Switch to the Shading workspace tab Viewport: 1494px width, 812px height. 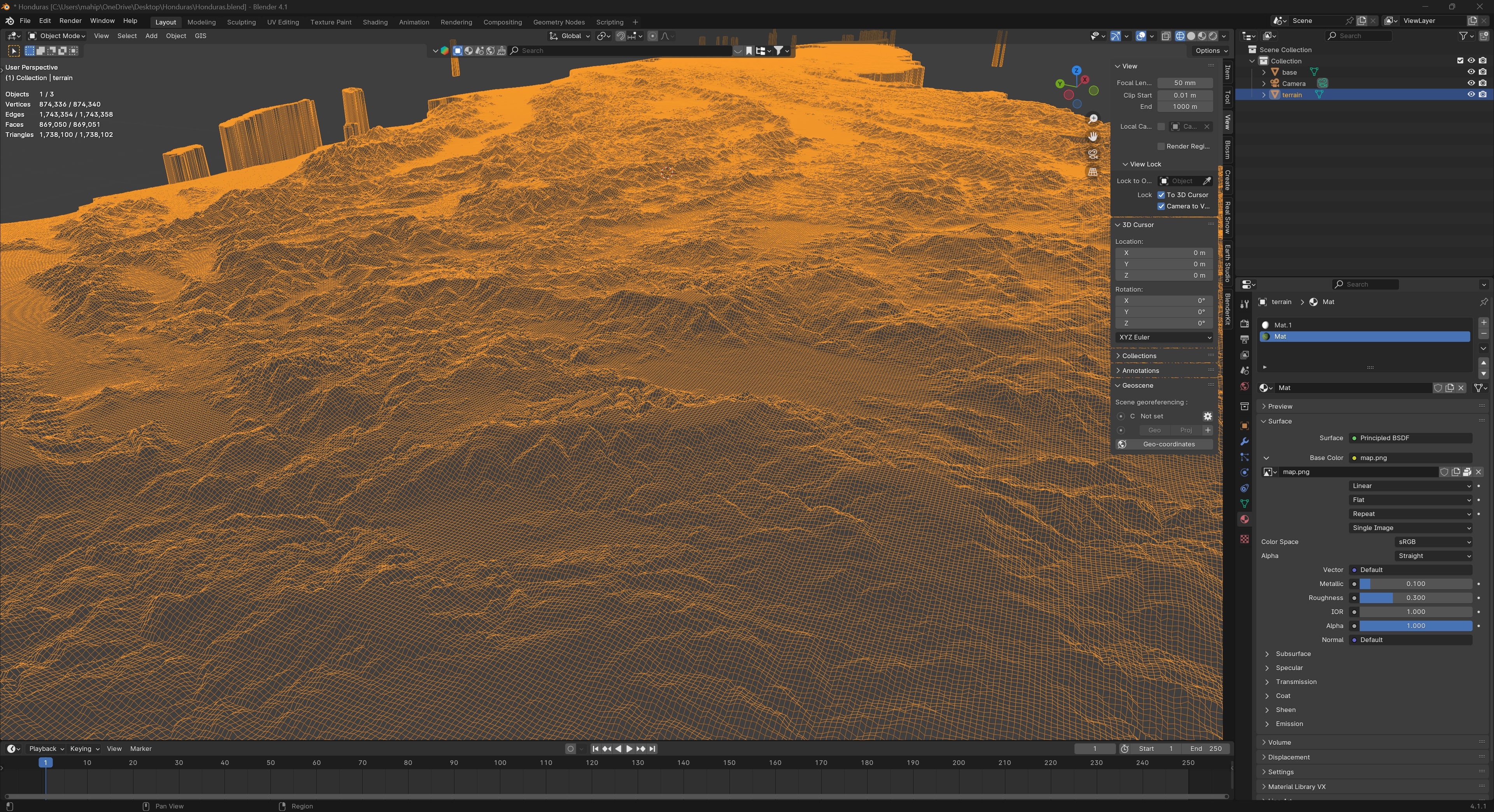point(375,22)
